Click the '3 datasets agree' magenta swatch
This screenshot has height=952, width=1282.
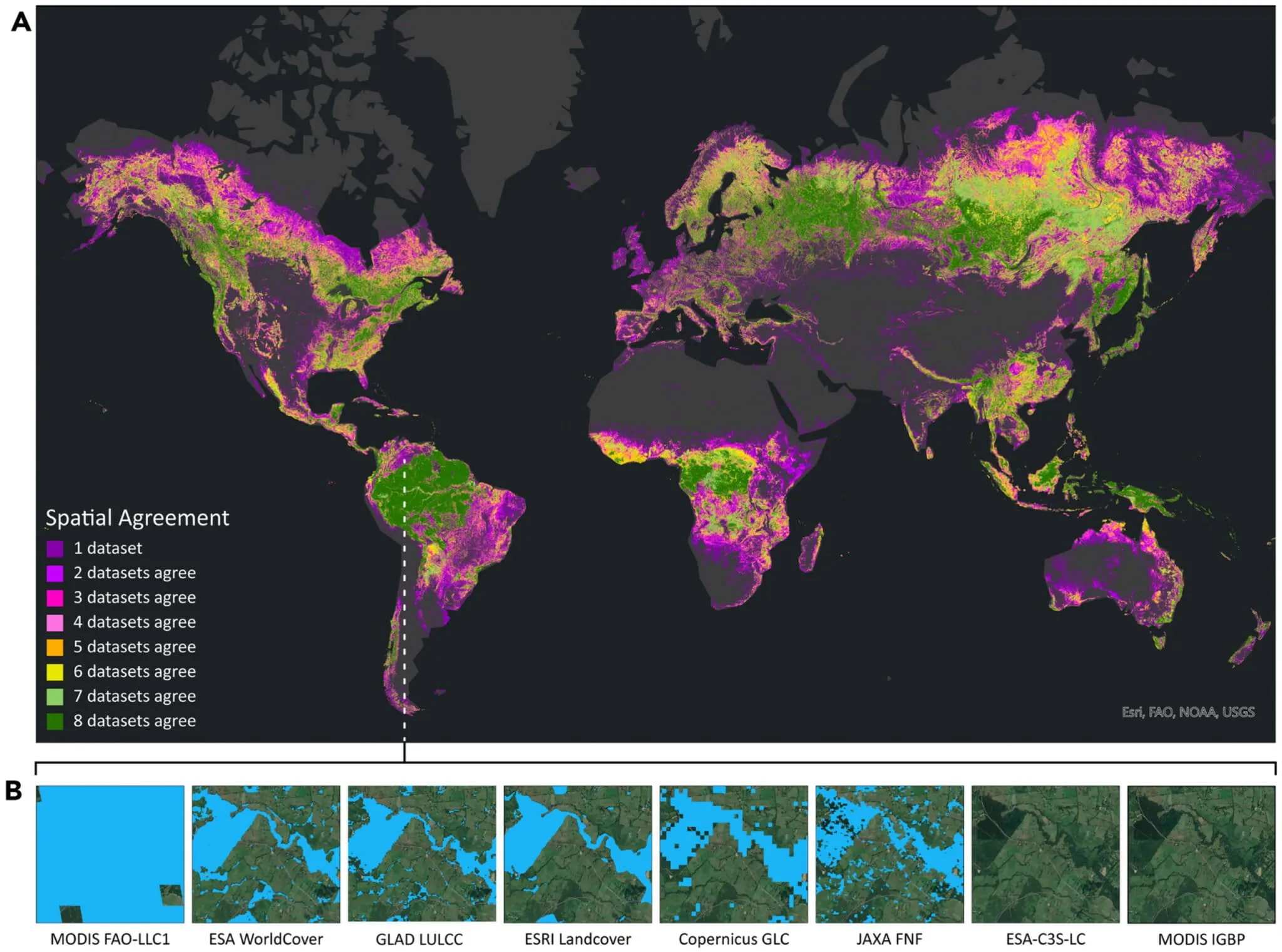pyautogui.click(x=55, y=598)
